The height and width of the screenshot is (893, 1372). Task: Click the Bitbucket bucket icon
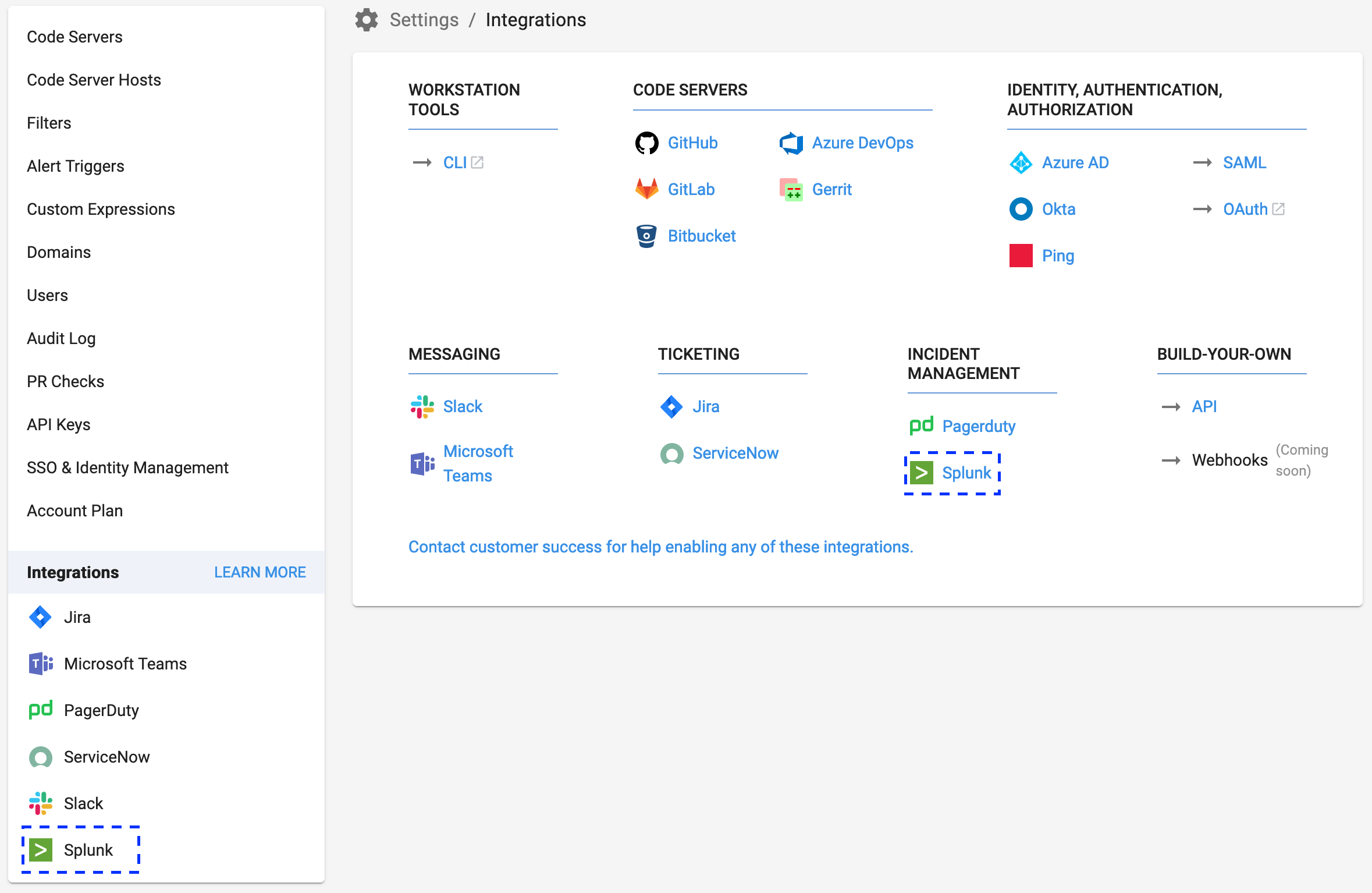tap(646, 236)
